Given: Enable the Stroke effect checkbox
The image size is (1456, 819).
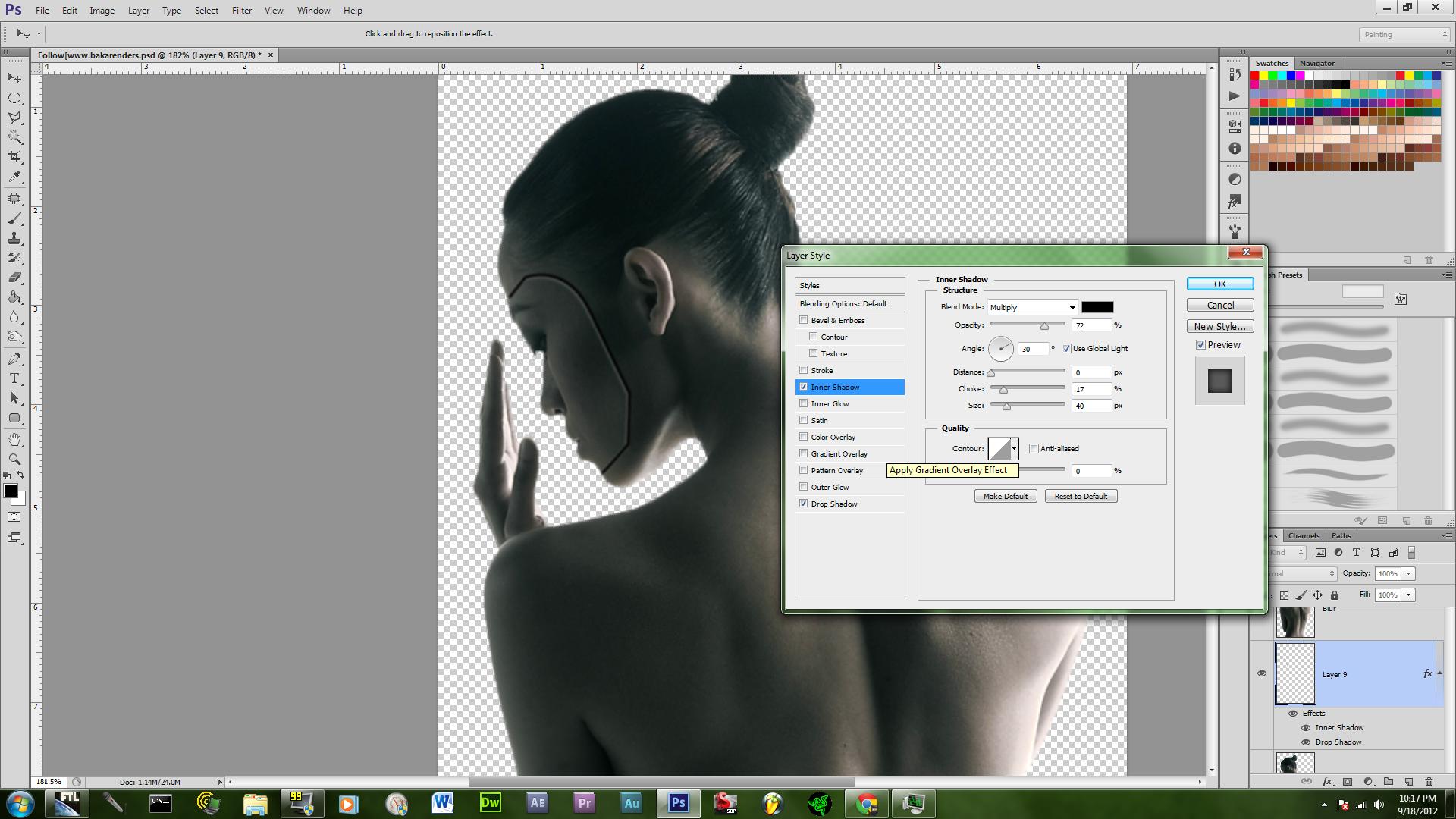Looking at the screenshot, I should pyautogui.click(x=804, y=370).
